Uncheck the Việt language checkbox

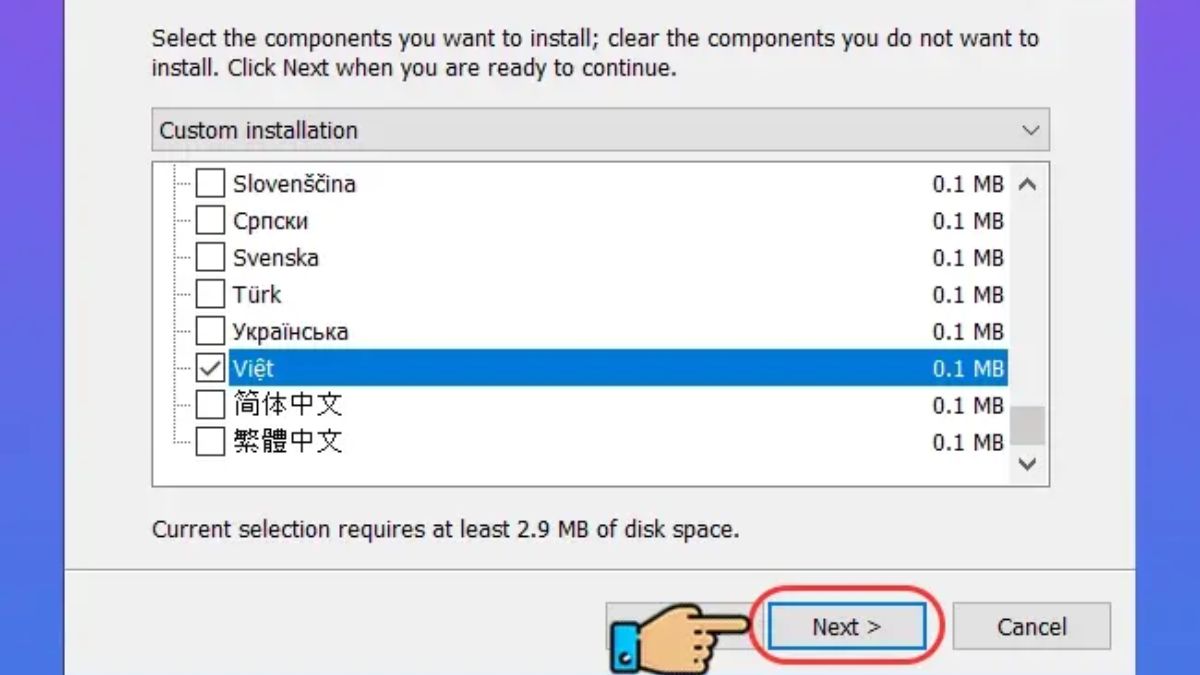[210, 369]
